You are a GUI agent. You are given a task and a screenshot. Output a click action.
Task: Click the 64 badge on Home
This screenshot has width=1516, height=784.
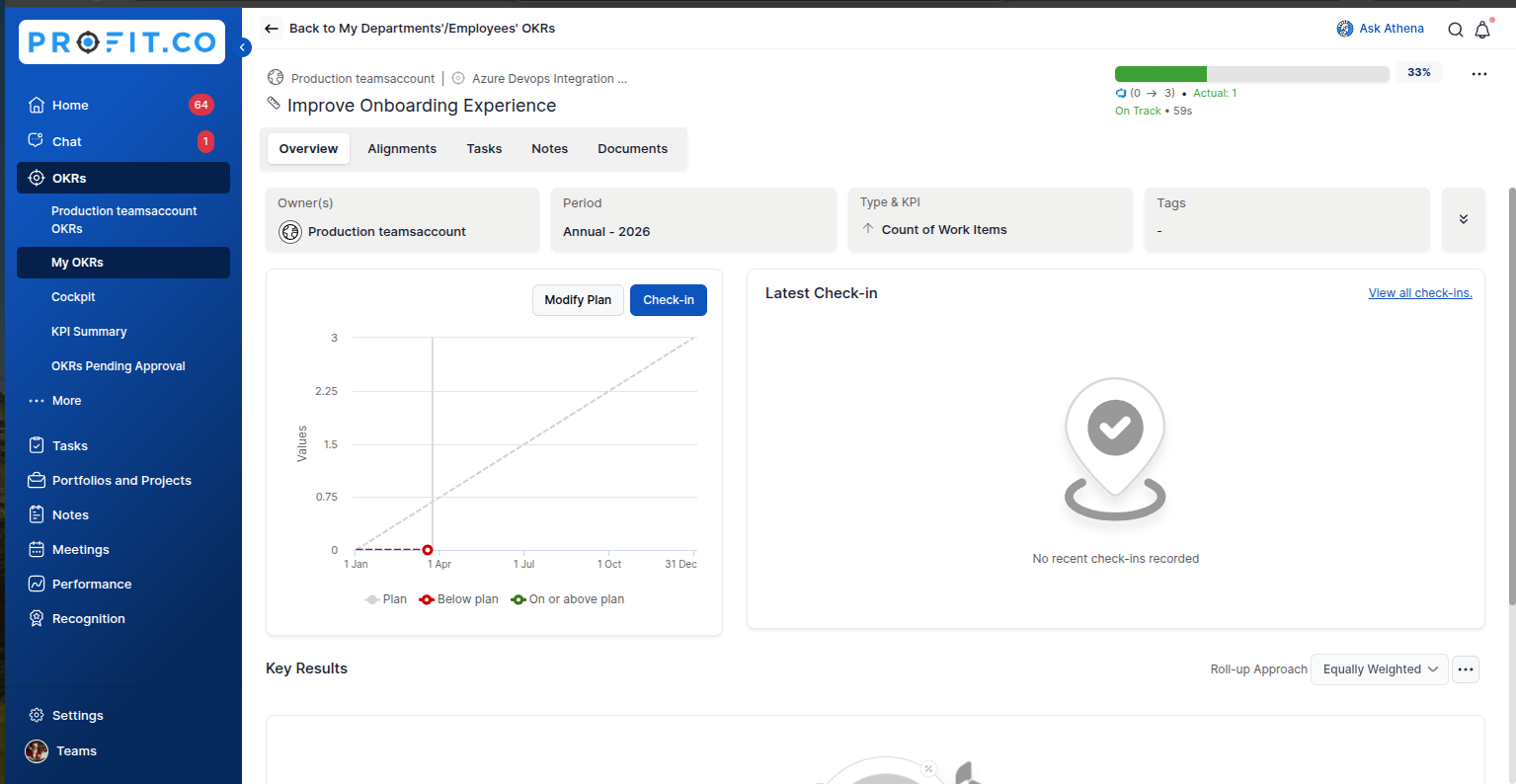201,105
